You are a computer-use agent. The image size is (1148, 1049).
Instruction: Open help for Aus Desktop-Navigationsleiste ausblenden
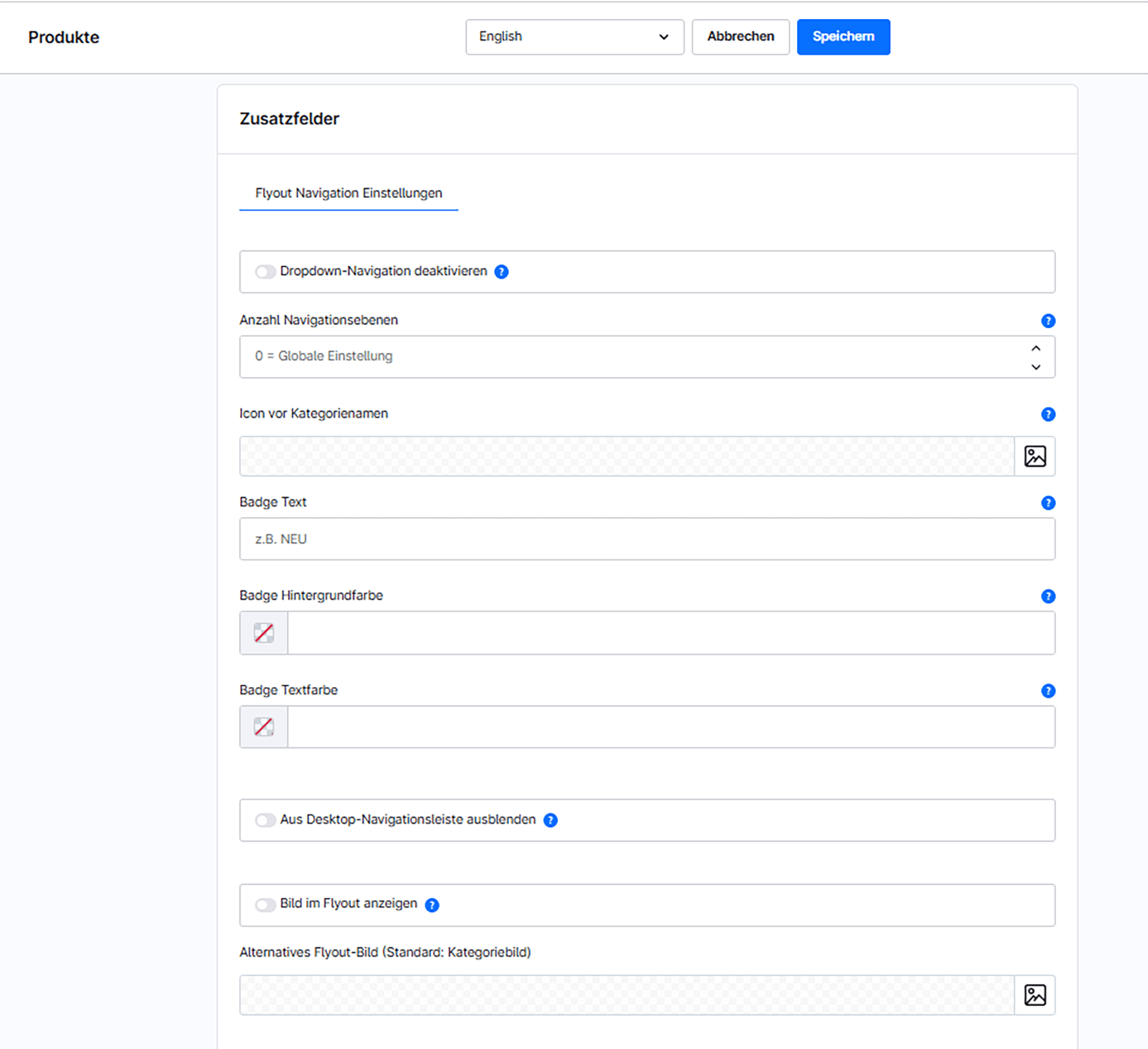click(550, 820)
